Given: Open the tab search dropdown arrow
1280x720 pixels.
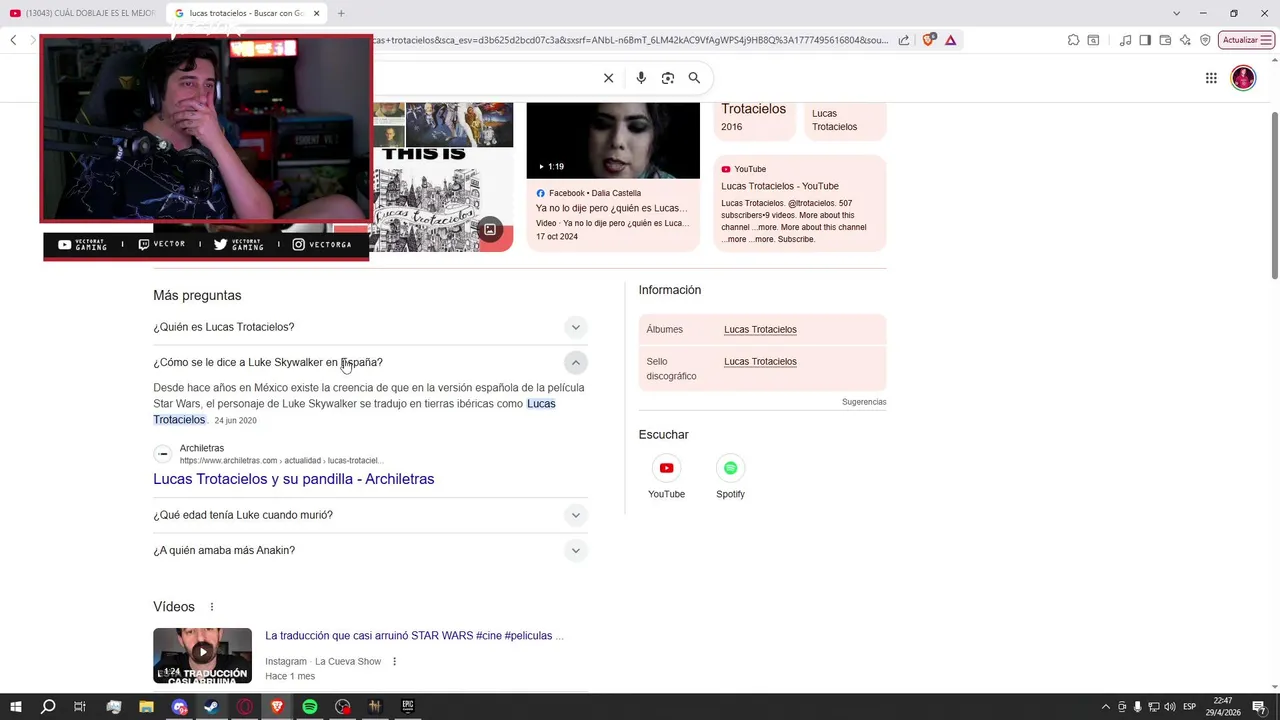Looking at the screenshot, I should 1176,13.
